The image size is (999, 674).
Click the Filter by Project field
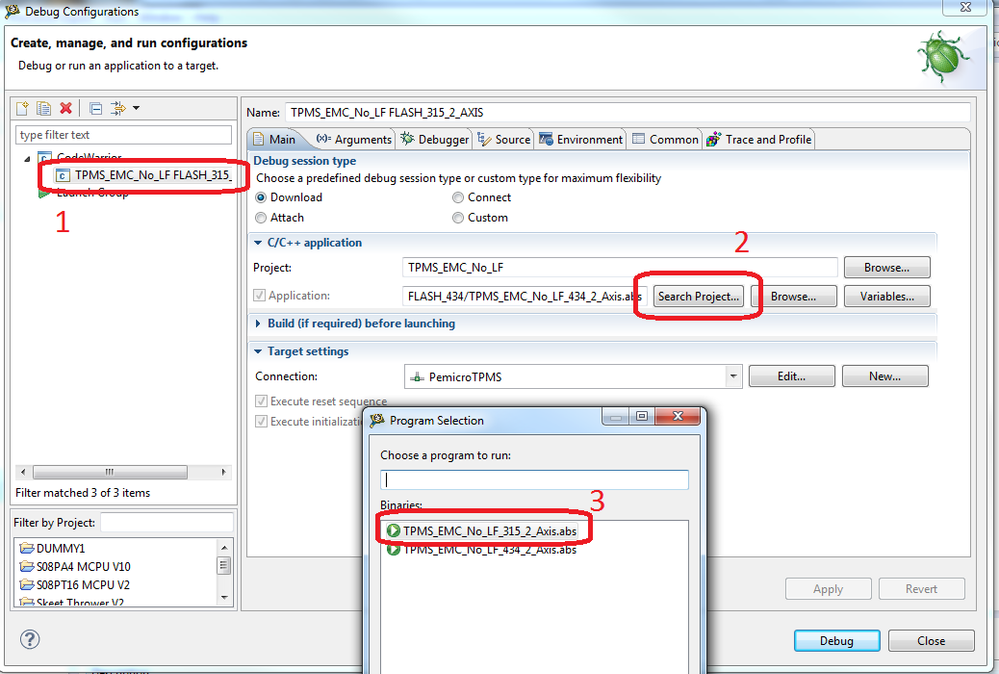(167, 523)
